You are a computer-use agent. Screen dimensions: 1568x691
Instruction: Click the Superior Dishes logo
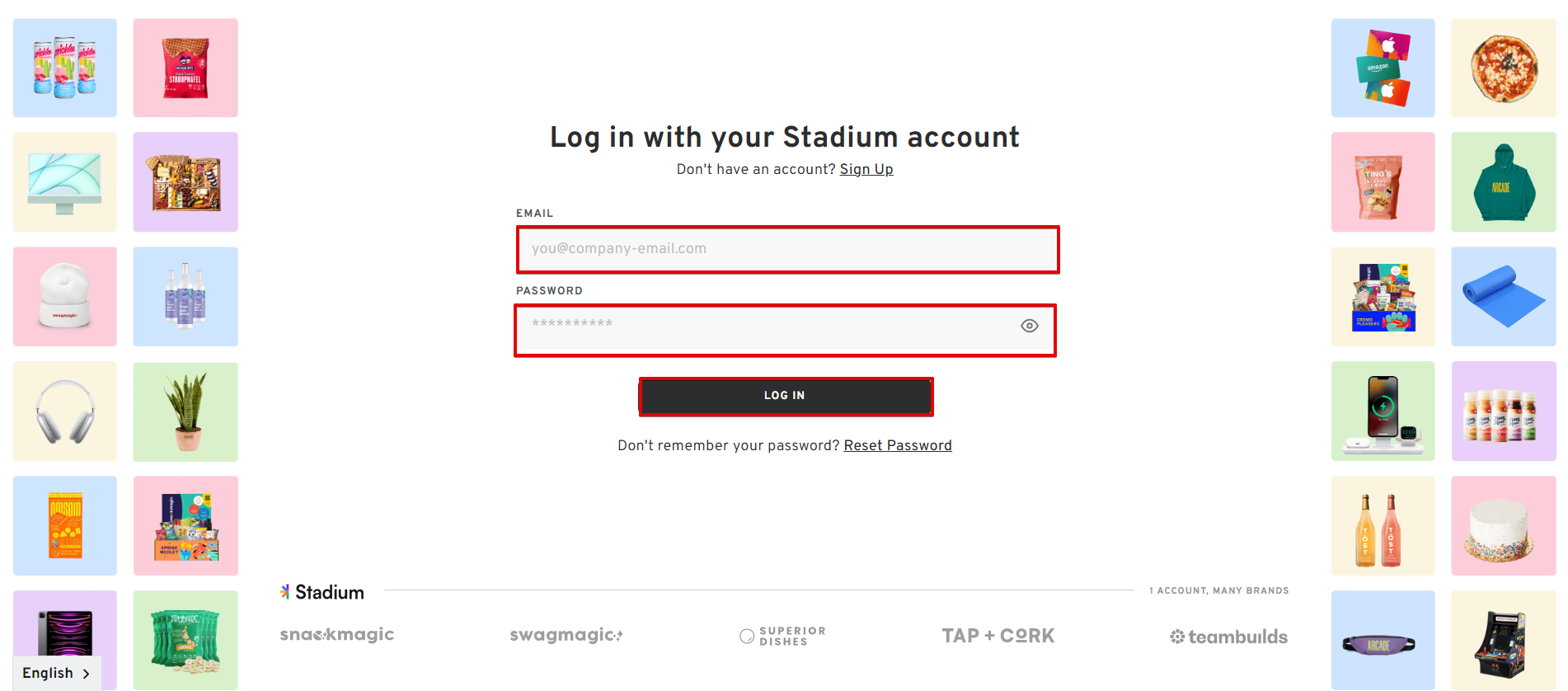click(782, 635)
